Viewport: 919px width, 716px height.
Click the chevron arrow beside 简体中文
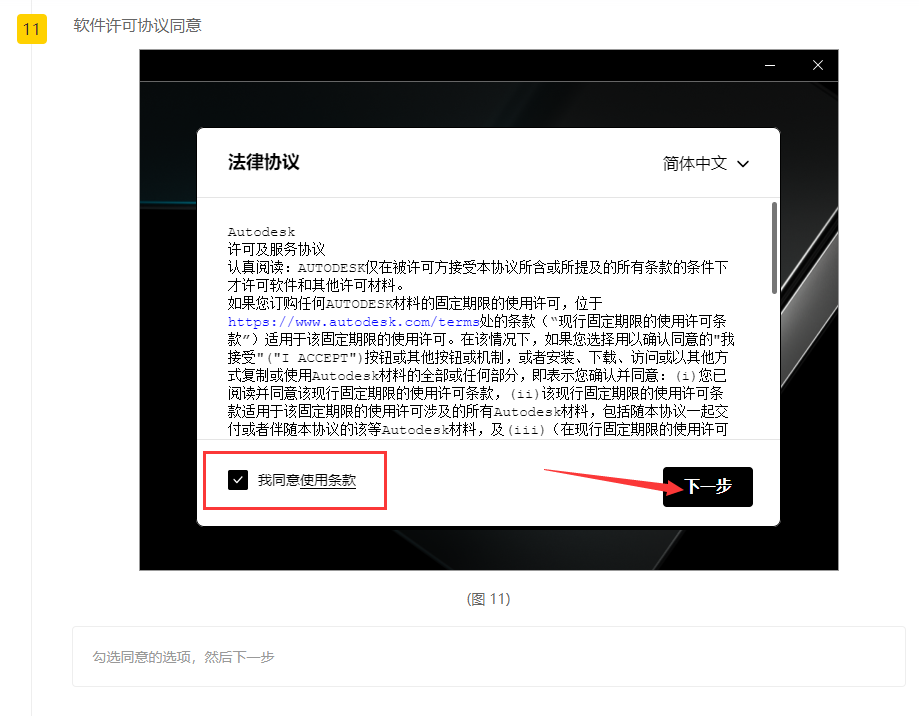742,164
